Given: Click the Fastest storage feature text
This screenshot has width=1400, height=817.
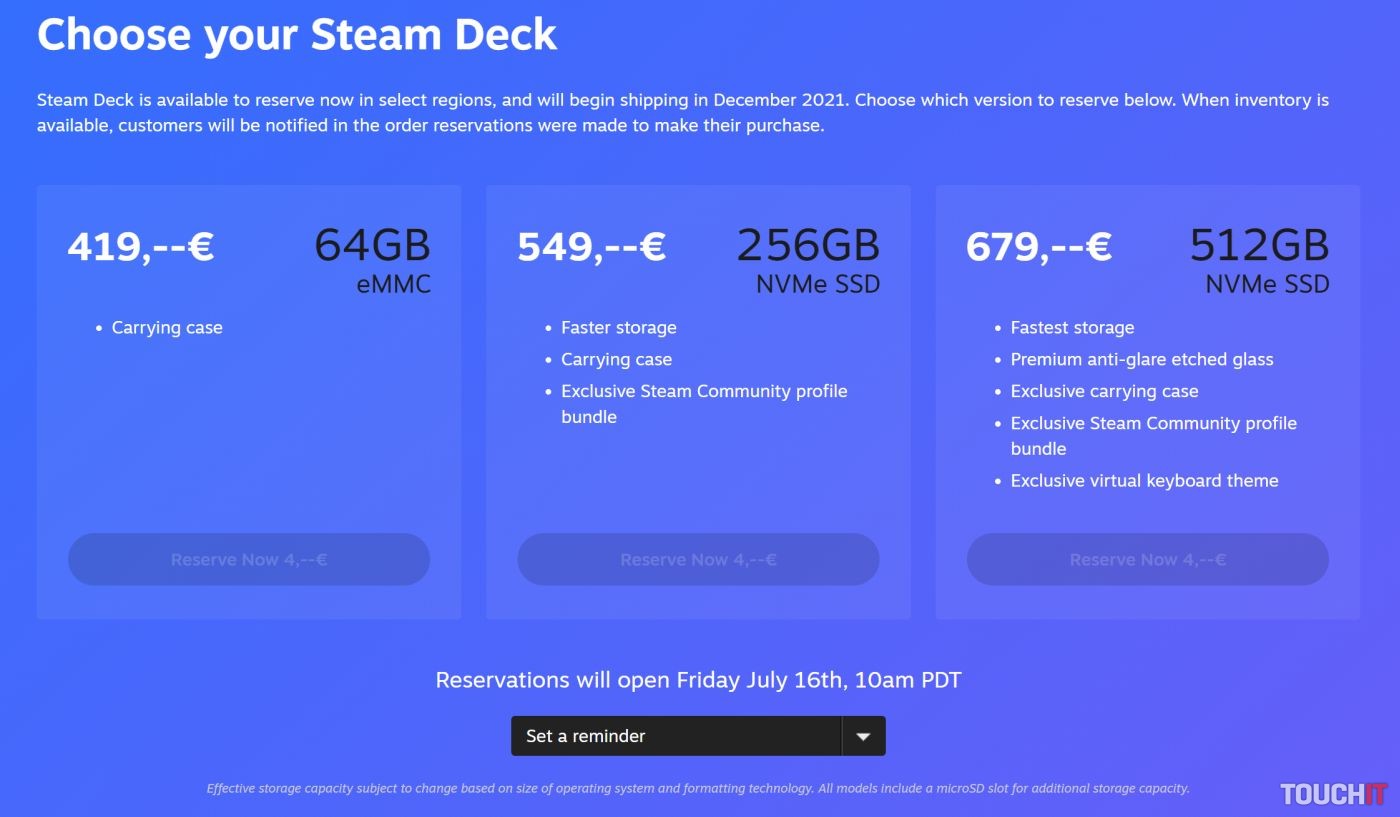Looking at the screenshot, I should click(1072, 328).
